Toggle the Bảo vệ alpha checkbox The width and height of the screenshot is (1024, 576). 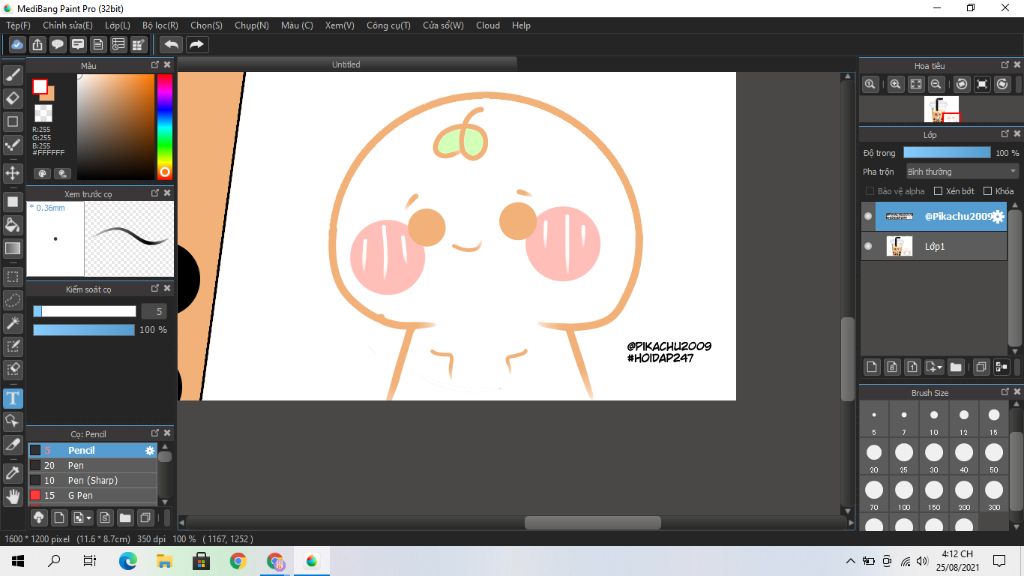[869, 191]
